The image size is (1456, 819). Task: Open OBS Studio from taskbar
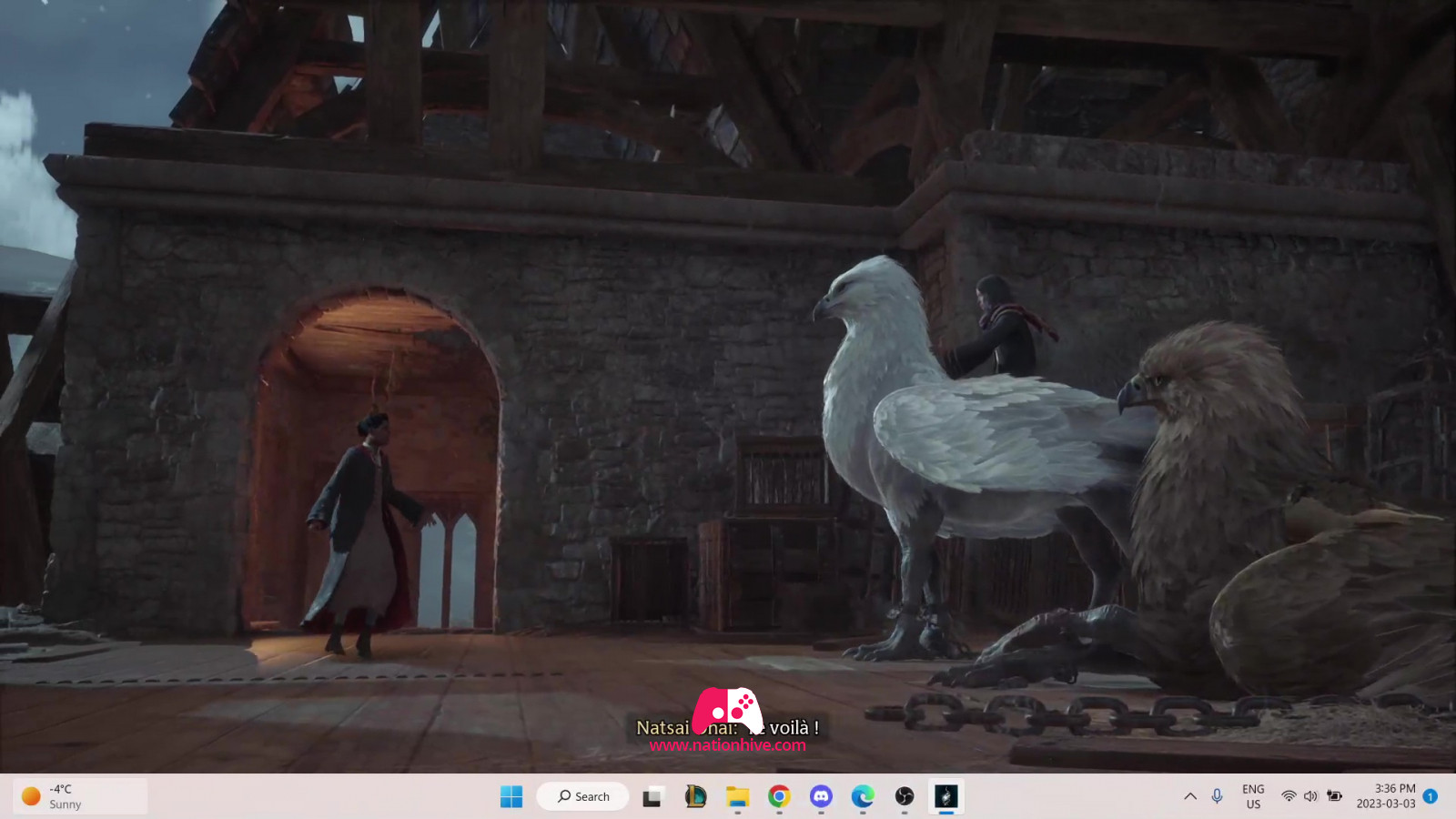pyautogui.click(x=905, y=796)
